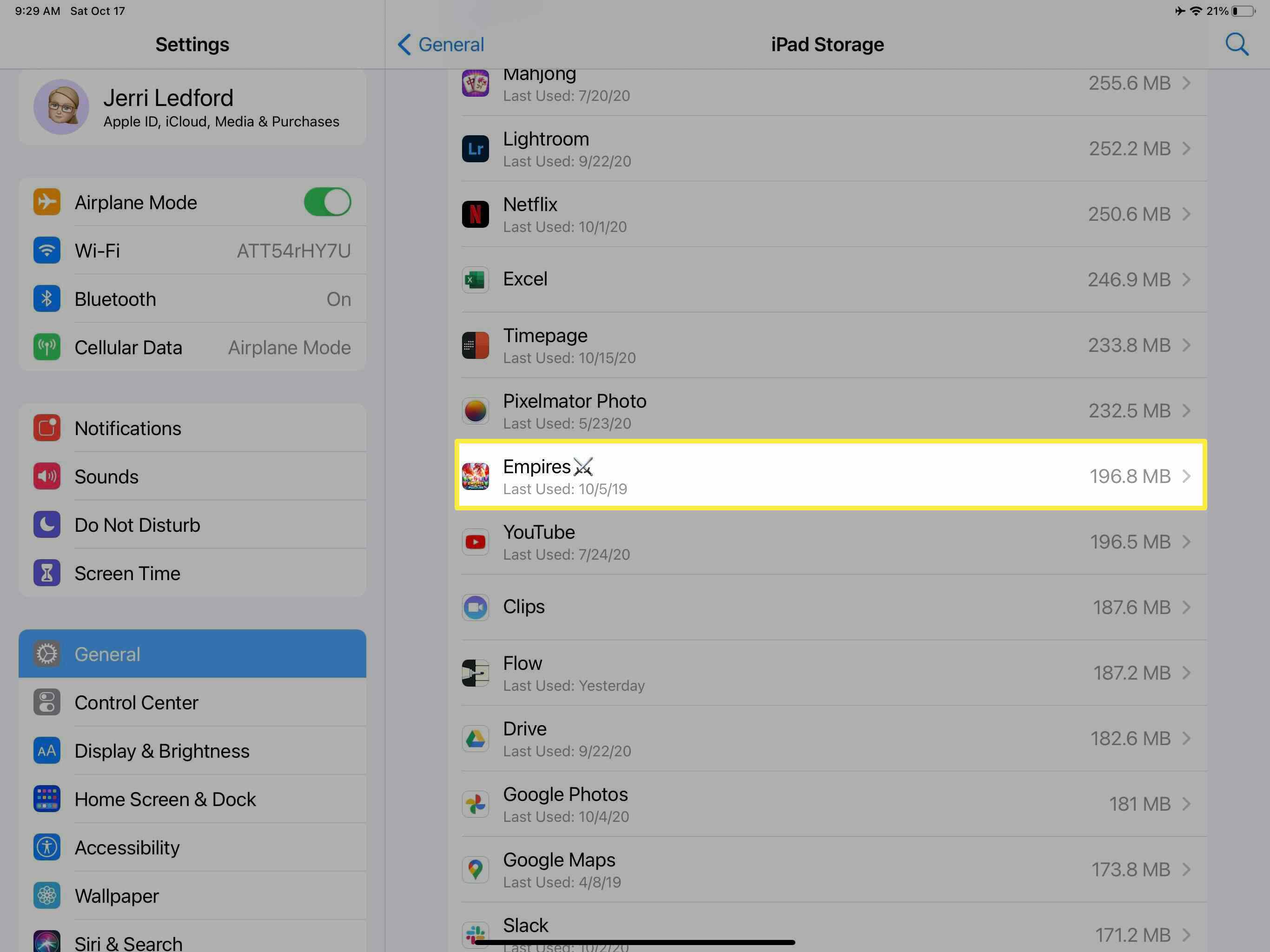Expand Google Drive storage details
The width and height of the screenshot is (1270, 952).
click(x=829, y=738)
